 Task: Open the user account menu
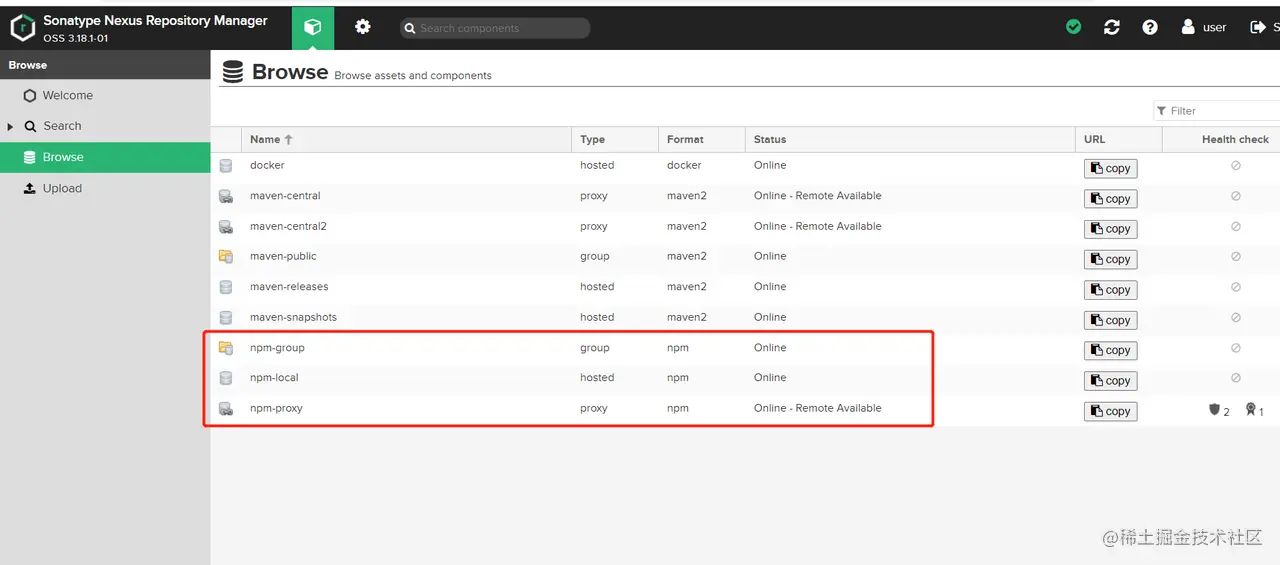tap(1204, 27)
